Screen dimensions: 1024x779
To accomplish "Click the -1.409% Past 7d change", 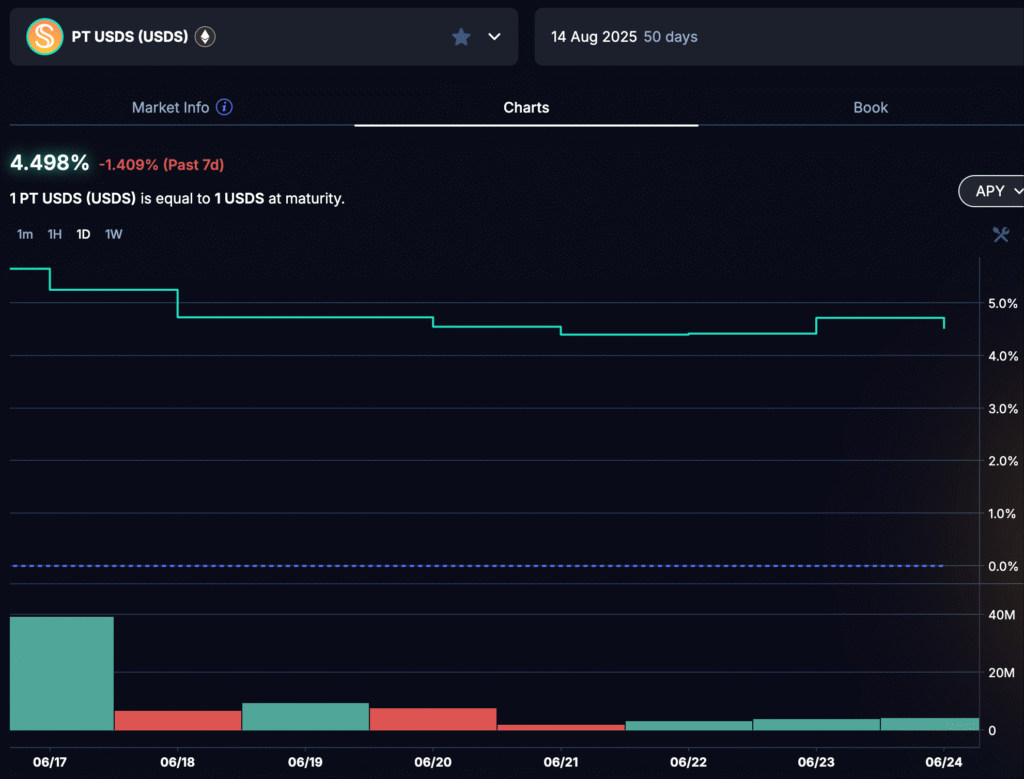I will 161,165.
